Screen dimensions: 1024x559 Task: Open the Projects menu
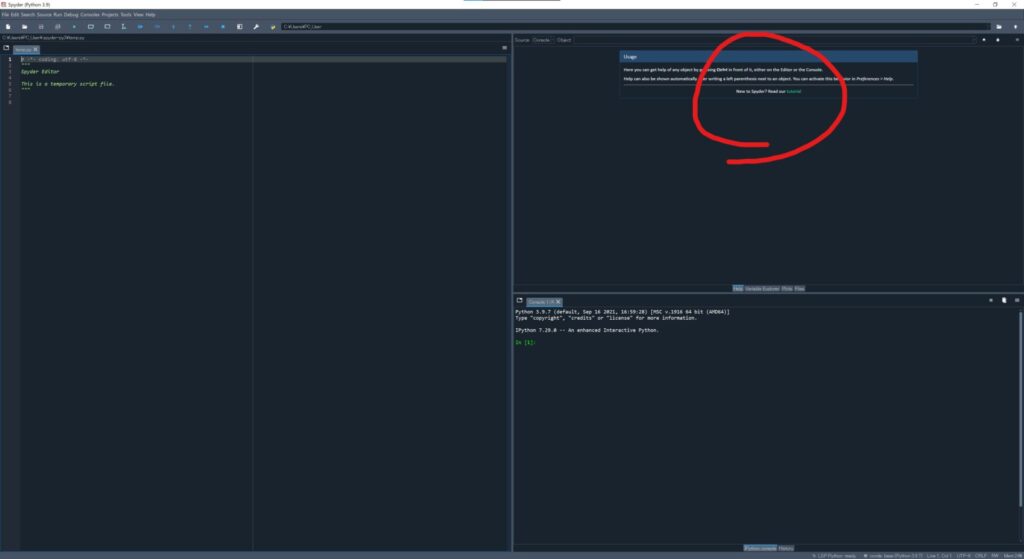coord(110,14)
